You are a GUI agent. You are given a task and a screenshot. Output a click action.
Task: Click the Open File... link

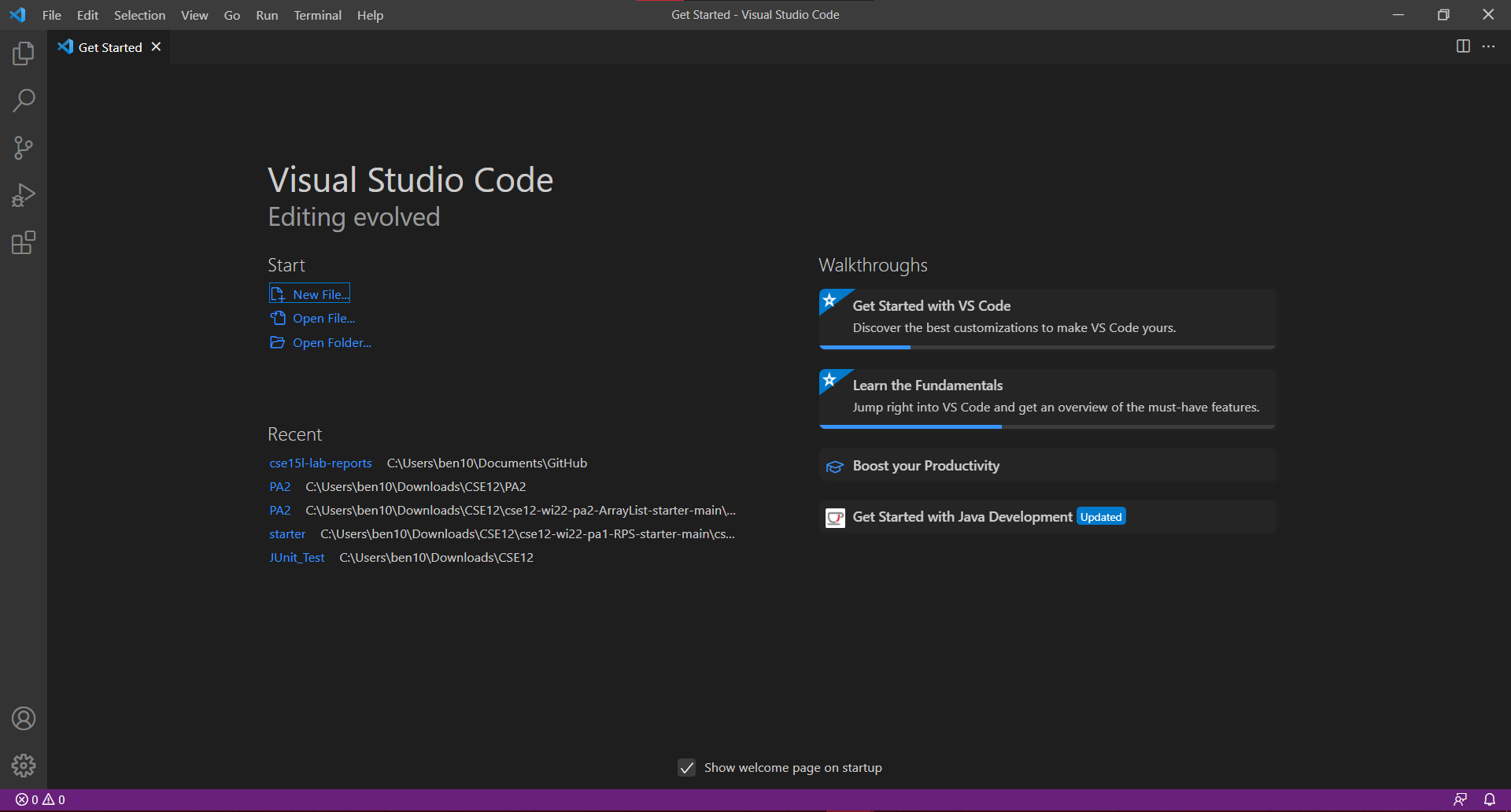323,318
